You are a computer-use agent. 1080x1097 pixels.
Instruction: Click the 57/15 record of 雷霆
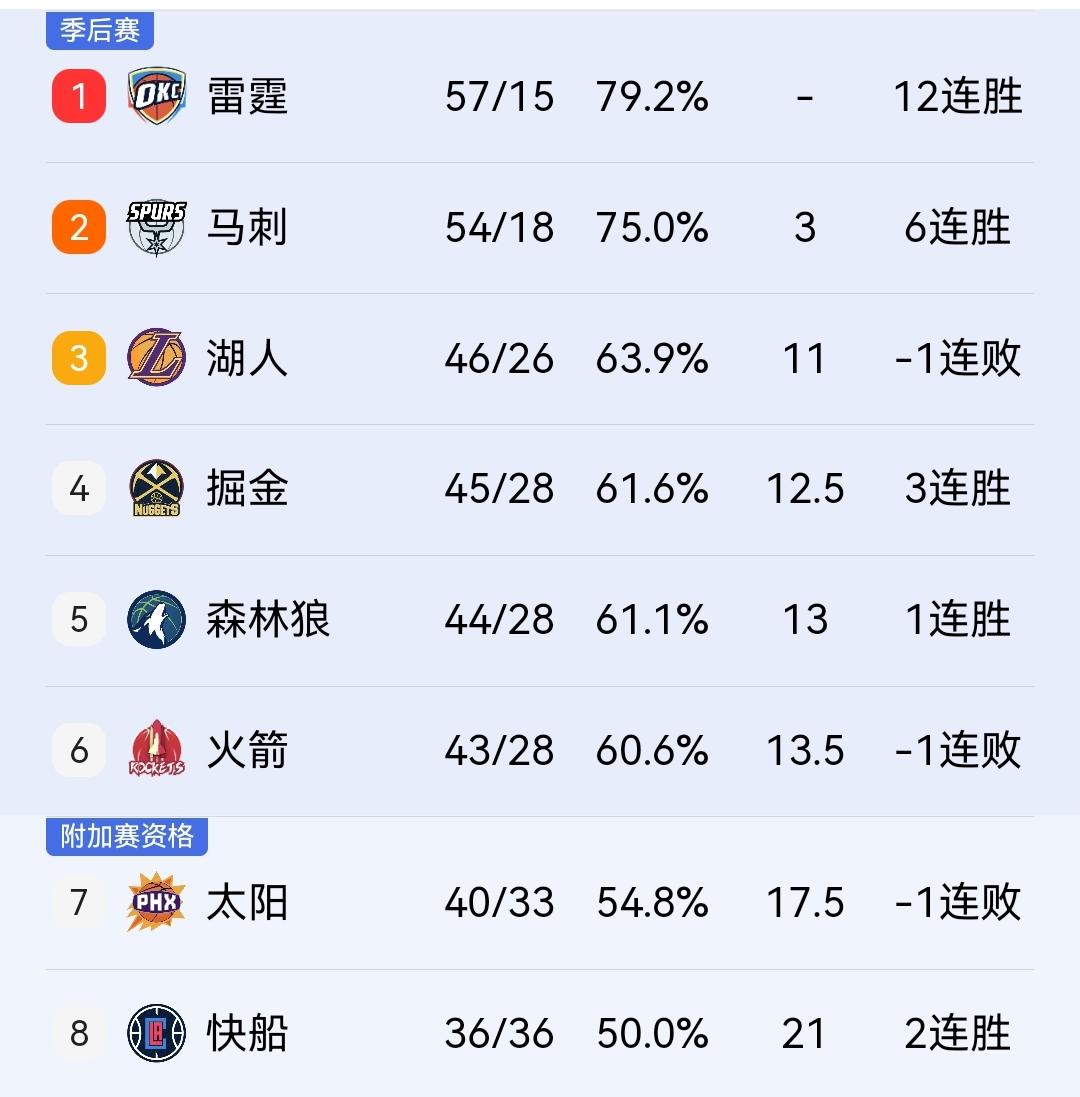click(499, 97)
